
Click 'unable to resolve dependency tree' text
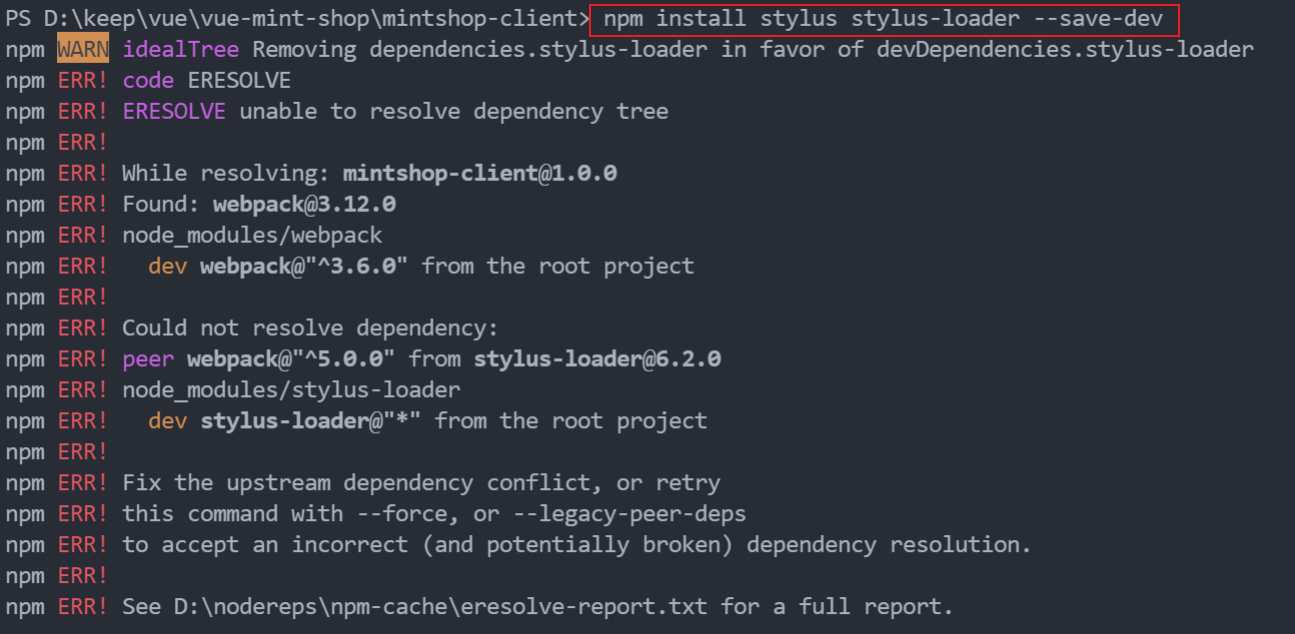pyautogui.click(x=454, y=111)
